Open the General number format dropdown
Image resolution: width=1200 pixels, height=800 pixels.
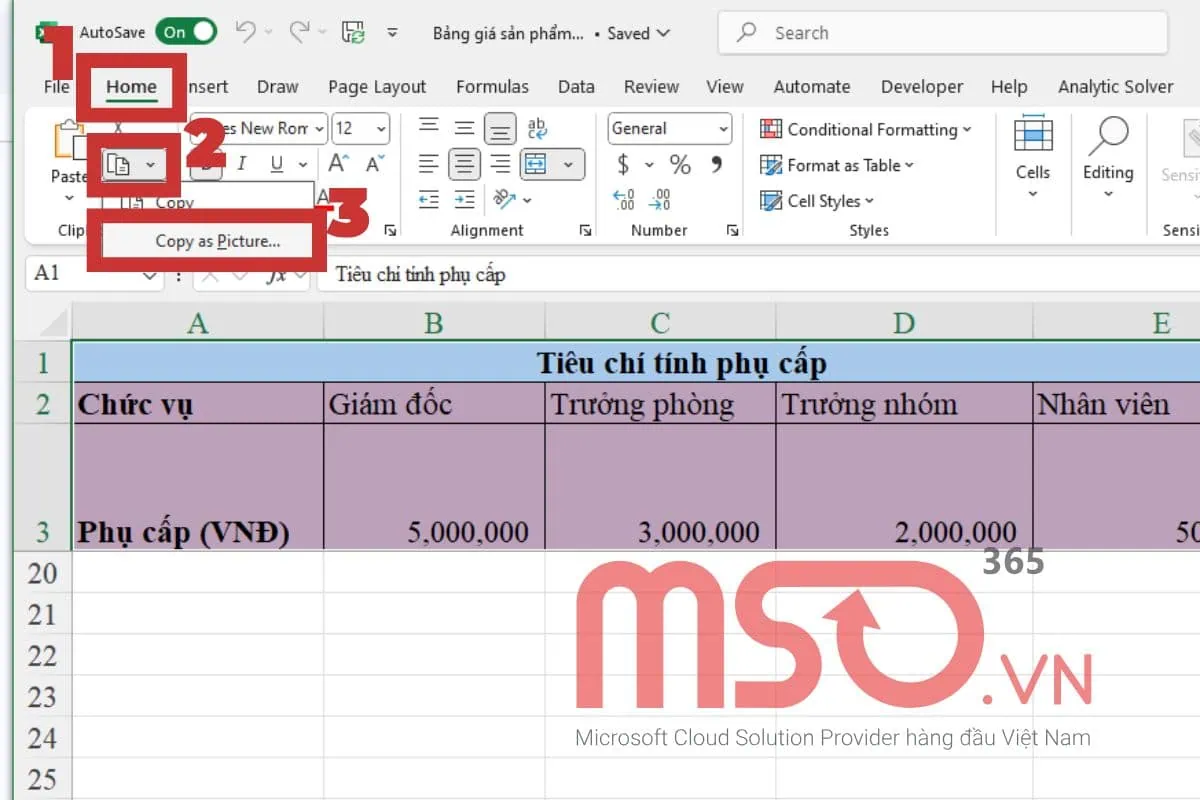click(x=668, y=128)
